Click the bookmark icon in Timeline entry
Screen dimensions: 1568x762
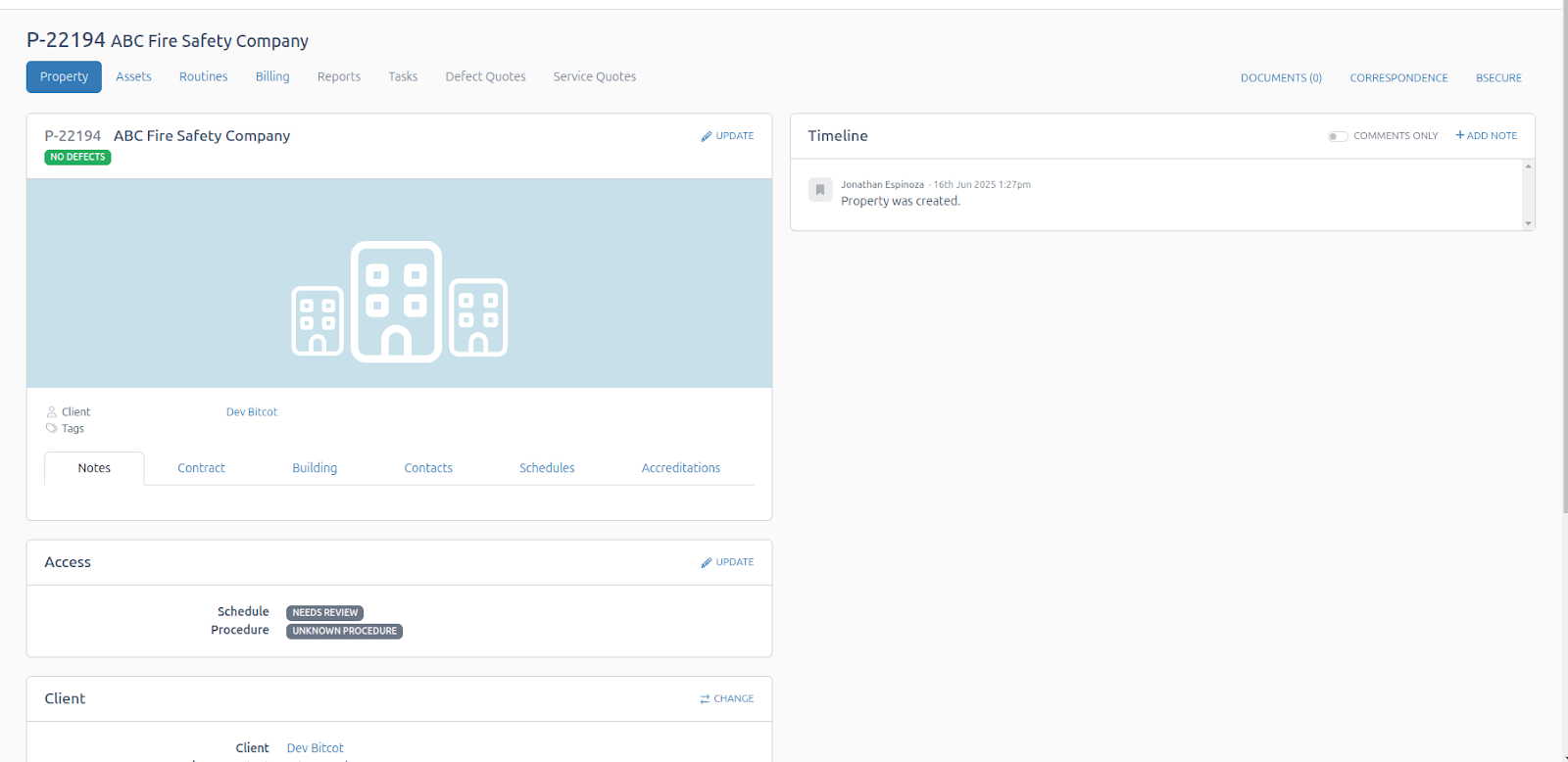pyautogui.click(x=820, y=190)
